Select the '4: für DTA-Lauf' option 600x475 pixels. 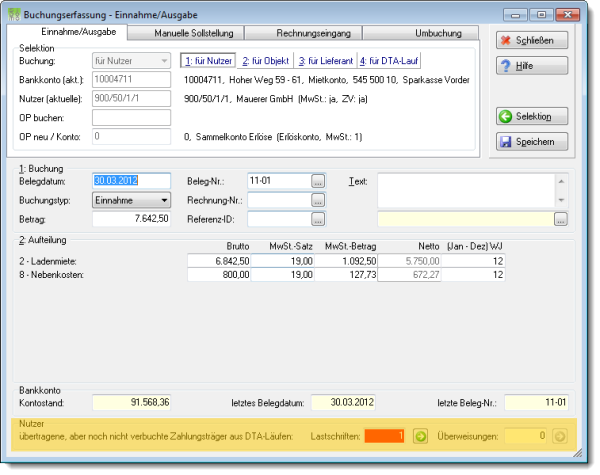[389, 61]
